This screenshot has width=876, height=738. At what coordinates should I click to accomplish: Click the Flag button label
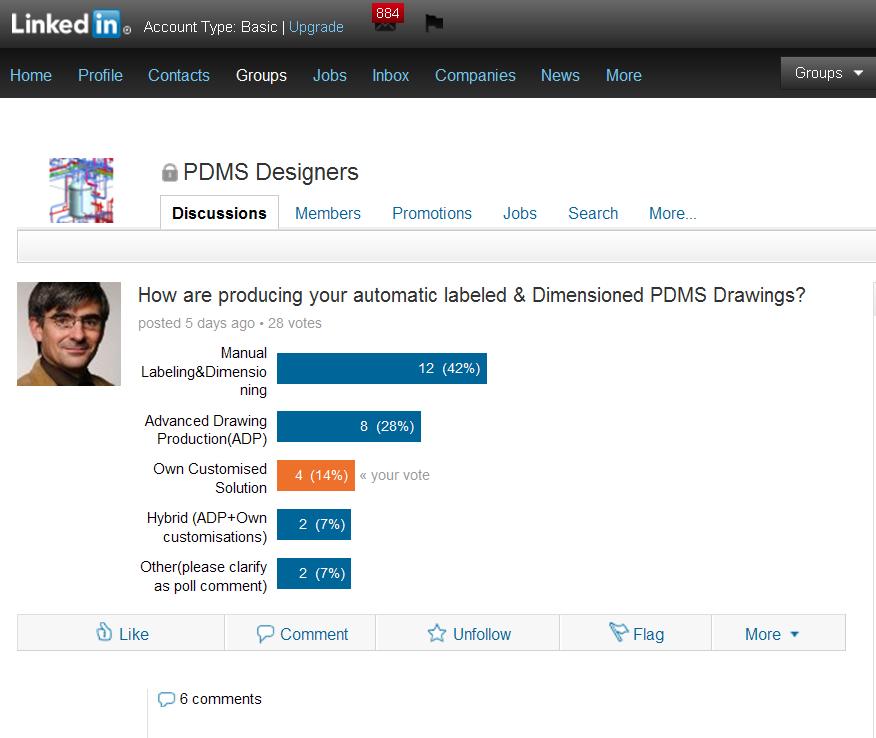point(648,634)
